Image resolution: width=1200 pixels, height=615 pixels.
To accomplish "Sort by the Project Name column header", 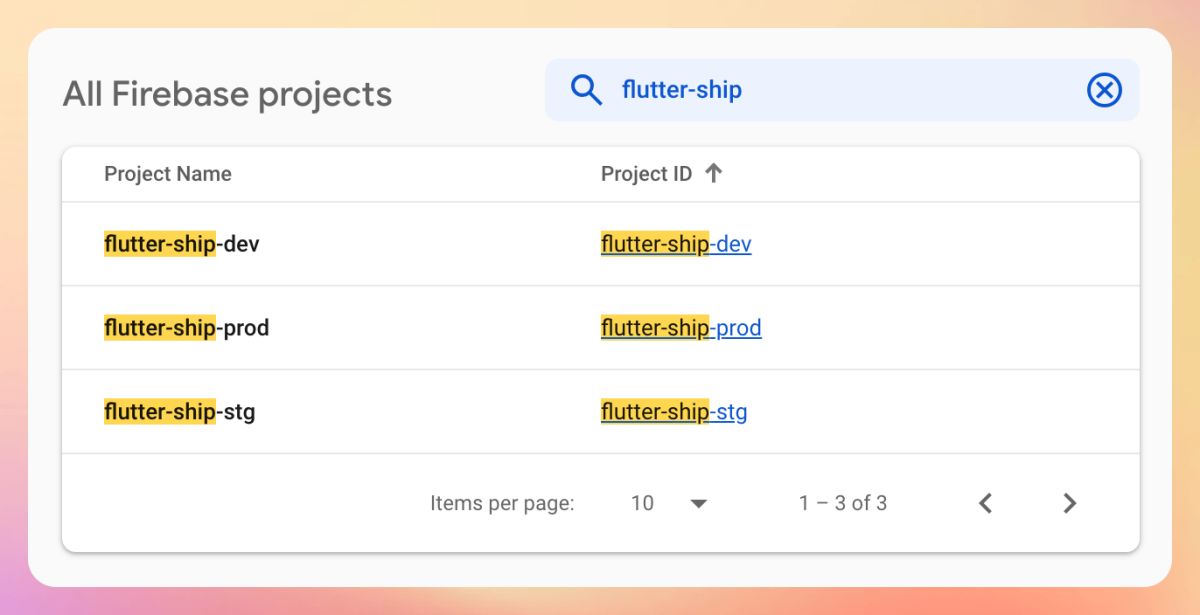I will tap(168, 174).
